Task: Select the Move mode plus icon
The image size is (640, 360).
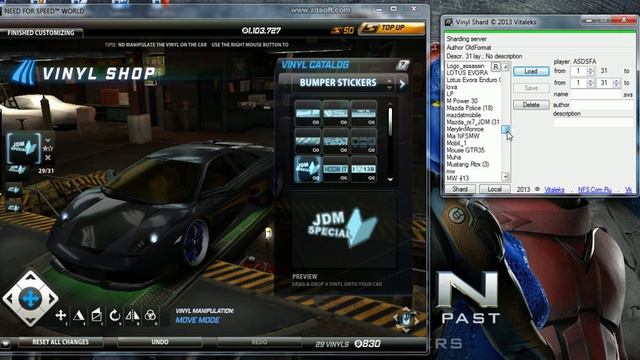Action: [x=61, y=315]
